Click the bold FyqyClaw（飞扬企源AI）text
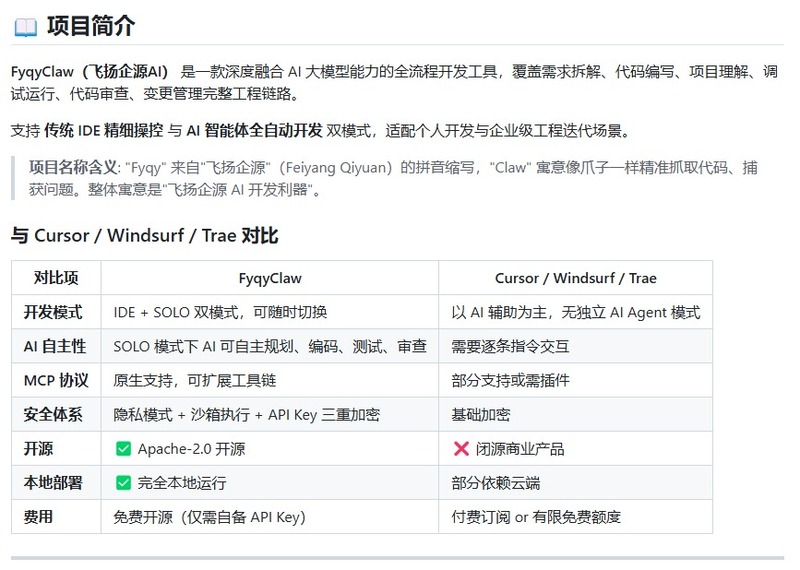 point(90,71)
